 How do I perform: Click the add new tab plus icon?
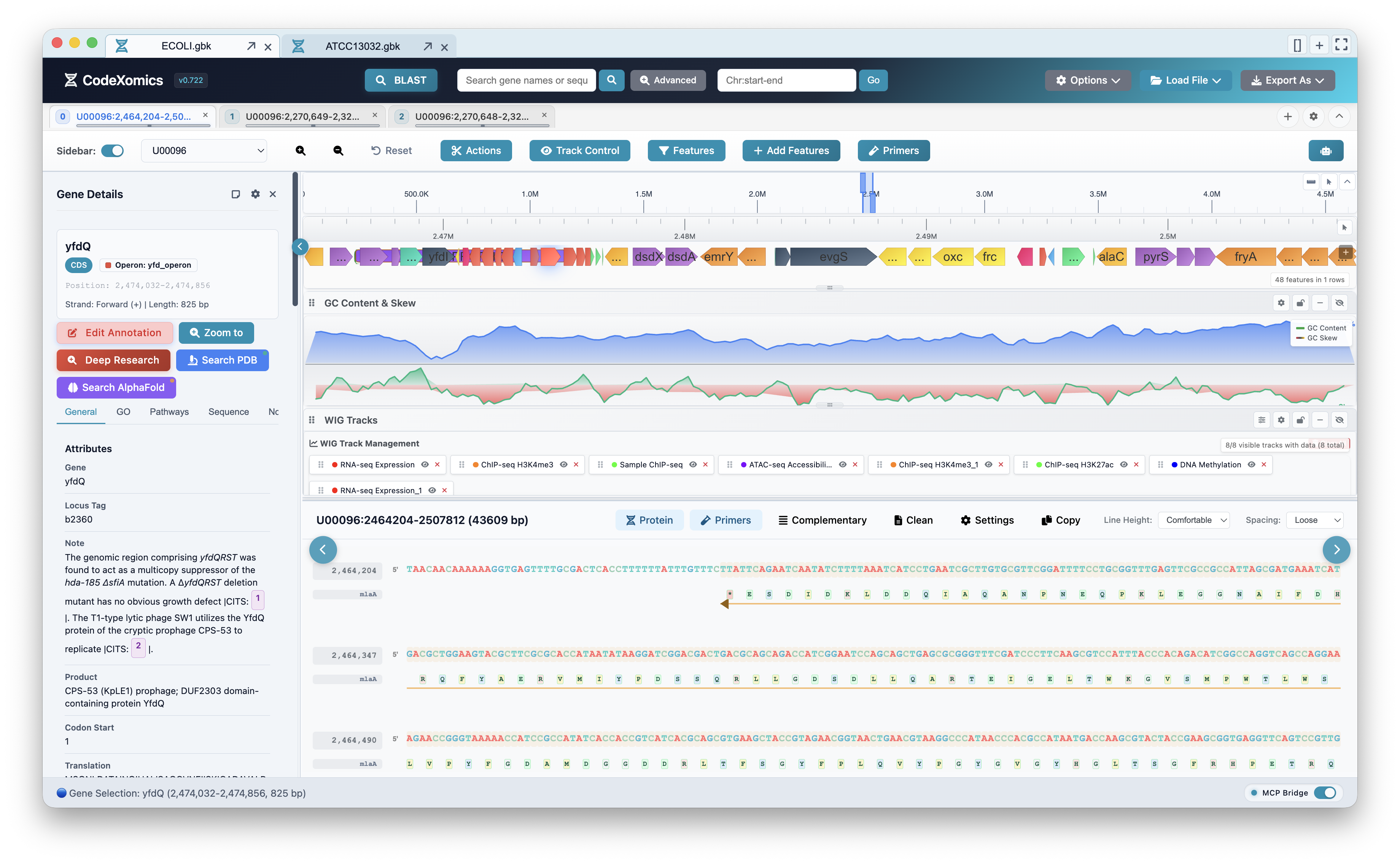[1287, 117]
